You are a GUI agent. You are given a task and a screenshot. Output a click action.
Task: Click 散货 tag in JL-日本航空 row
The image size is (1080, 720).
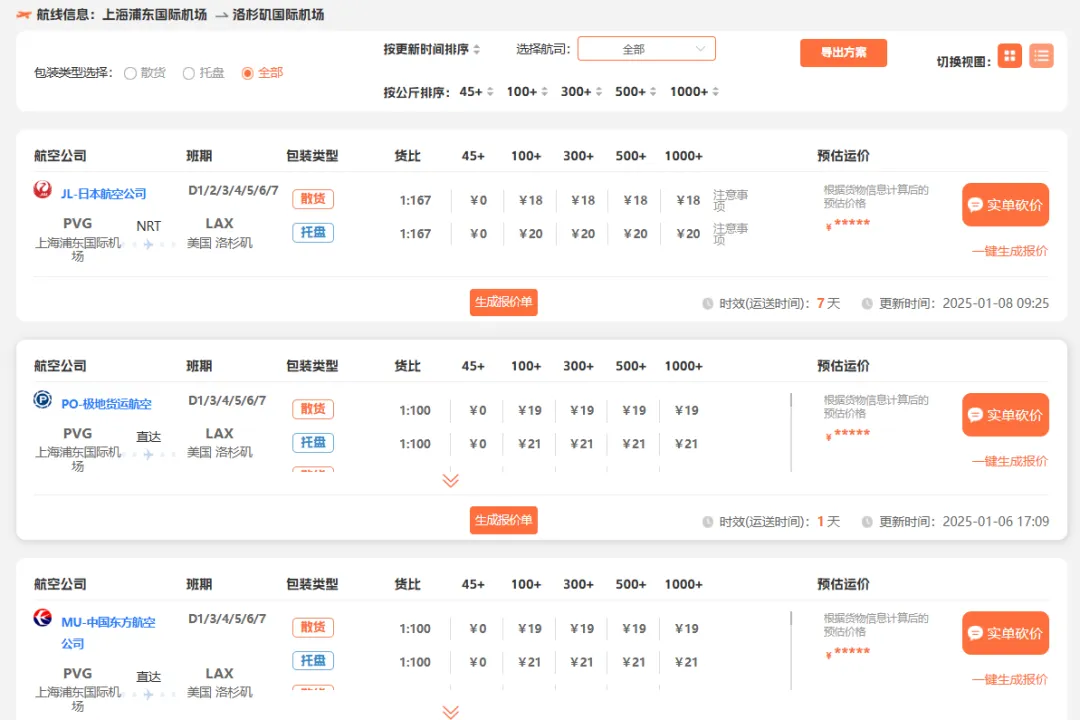point(313,198)
